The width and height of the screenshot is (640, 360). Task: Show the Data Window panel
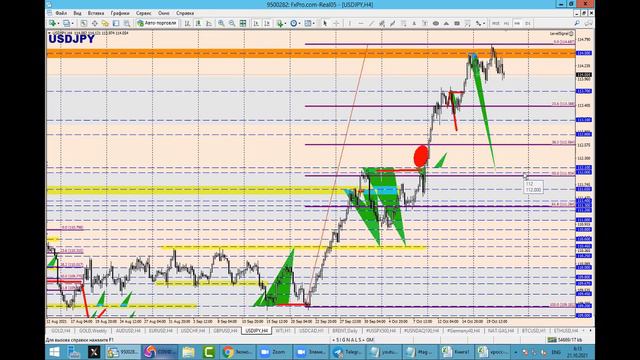click(94, 23)
